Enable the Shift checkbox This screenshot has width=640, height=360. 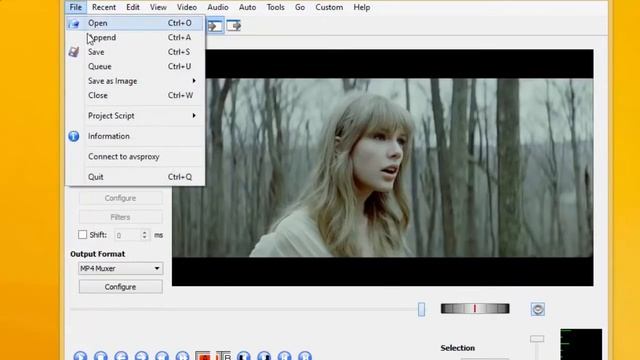[82, 235]
